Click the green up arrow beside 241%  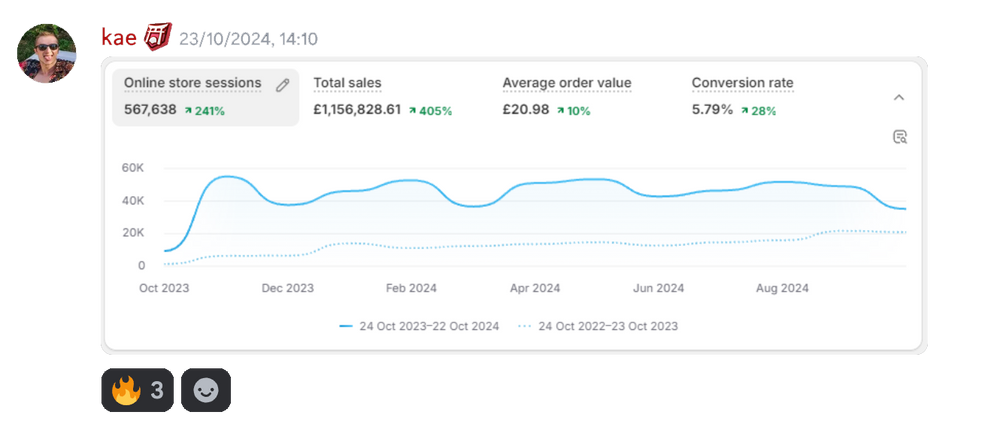tap(188, 111)
